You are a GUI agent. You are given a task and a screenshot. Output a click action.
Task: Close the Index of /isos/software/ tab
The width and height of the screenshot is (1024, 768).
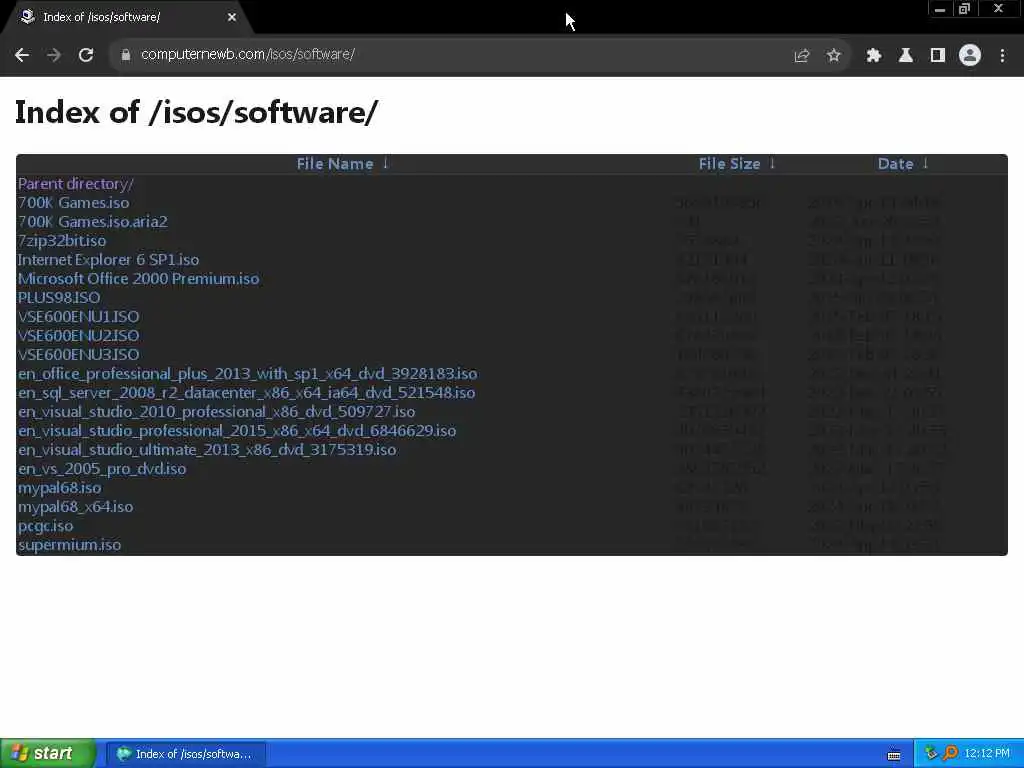coord(232,18)
